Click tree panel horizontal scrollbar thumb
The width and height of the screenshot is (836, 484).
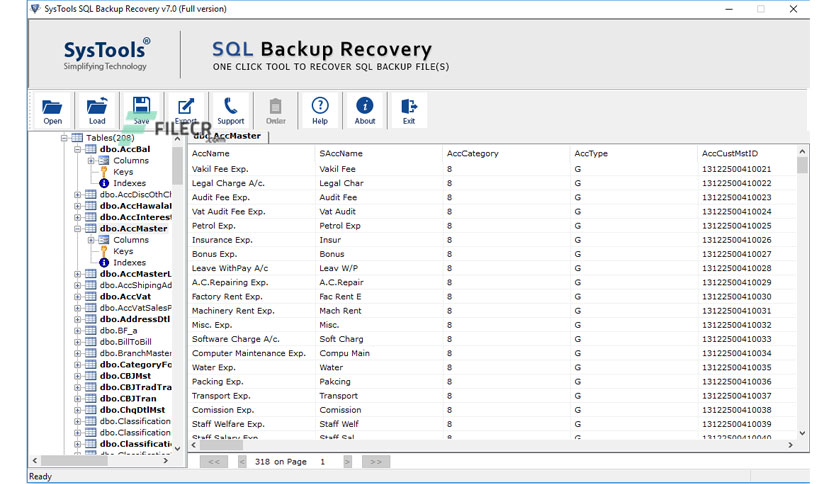tap(74, 461)
